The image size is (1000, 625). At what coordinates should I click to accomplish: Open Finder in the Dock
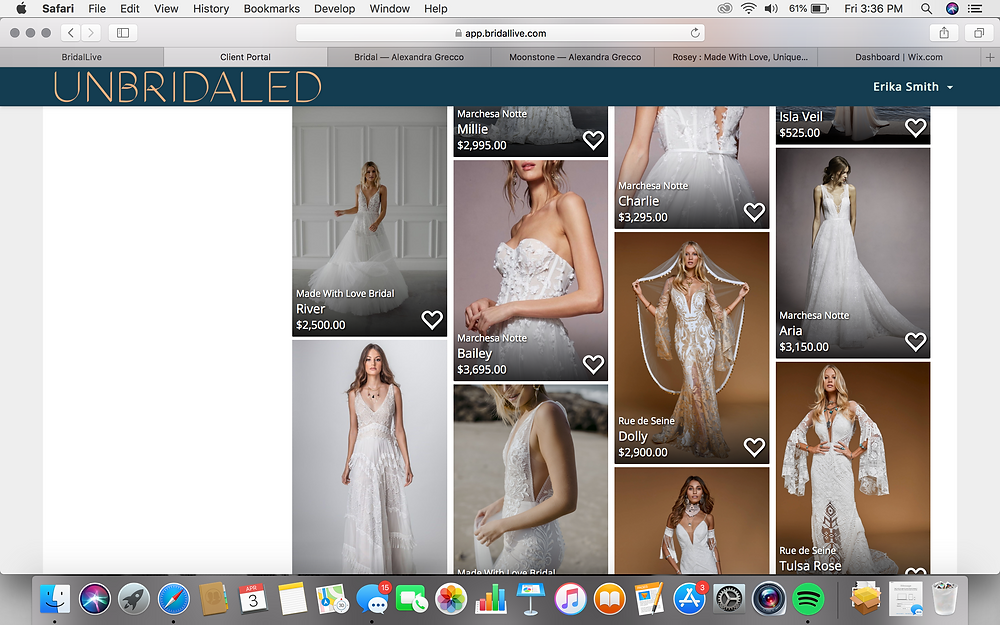(55, 599)
